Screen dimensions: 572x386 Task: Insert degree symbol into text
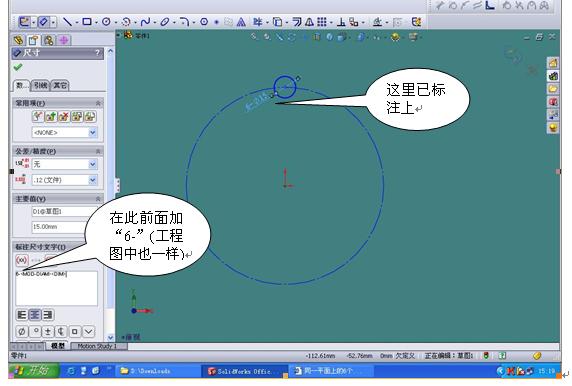35,332
